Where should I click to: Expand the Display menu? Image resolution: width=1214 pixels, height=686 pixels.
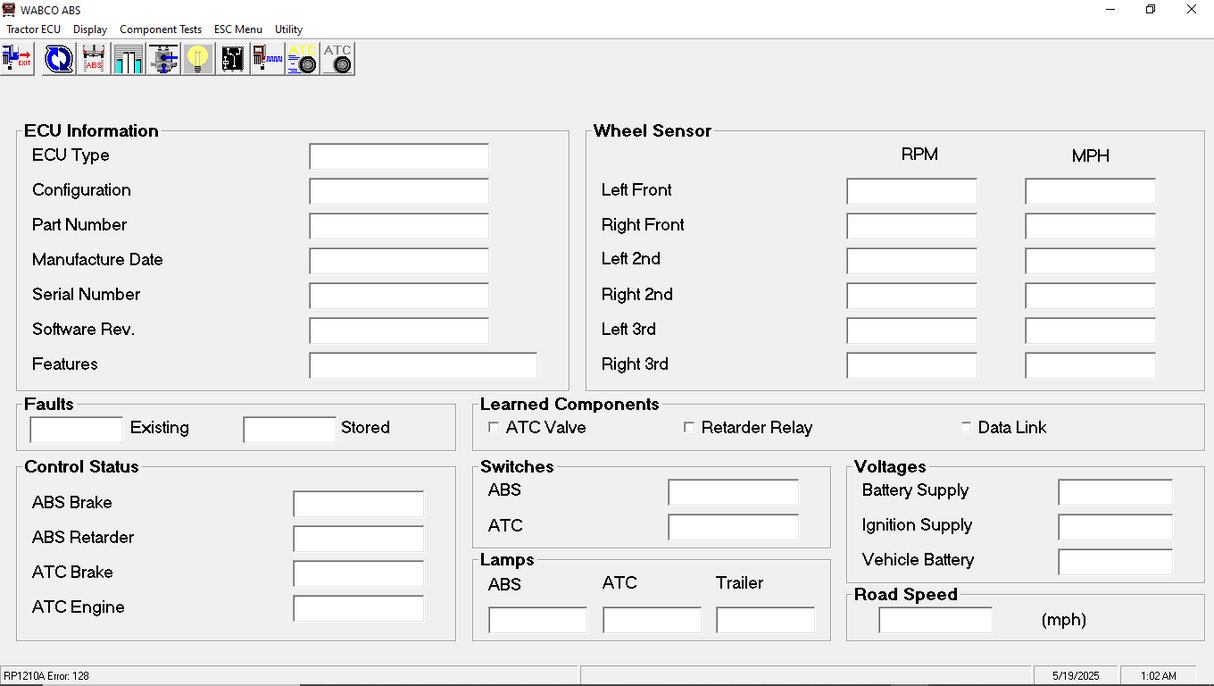(90, 29)
